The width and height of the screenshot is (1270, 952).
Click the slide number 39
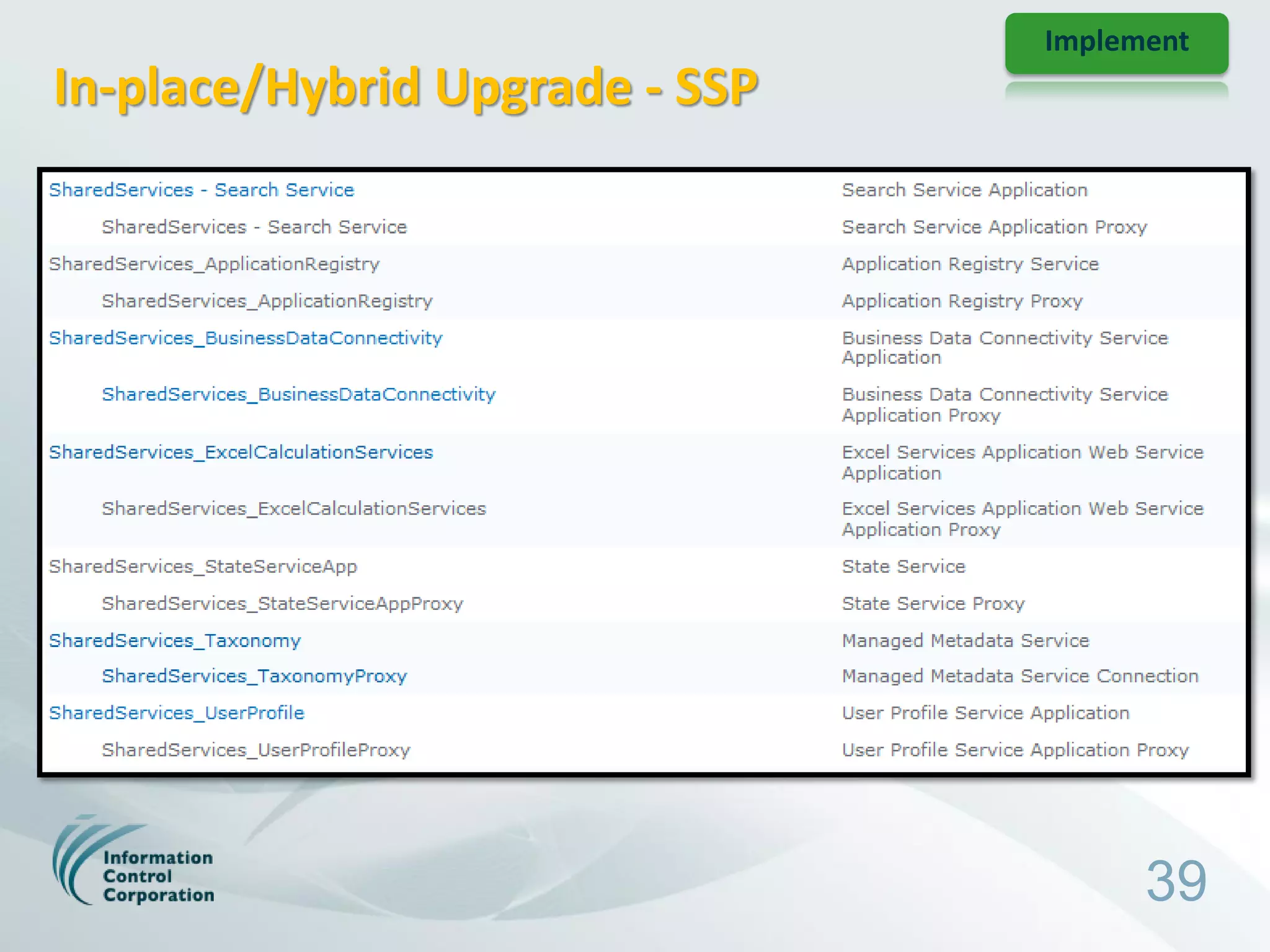pos(1176,881)
